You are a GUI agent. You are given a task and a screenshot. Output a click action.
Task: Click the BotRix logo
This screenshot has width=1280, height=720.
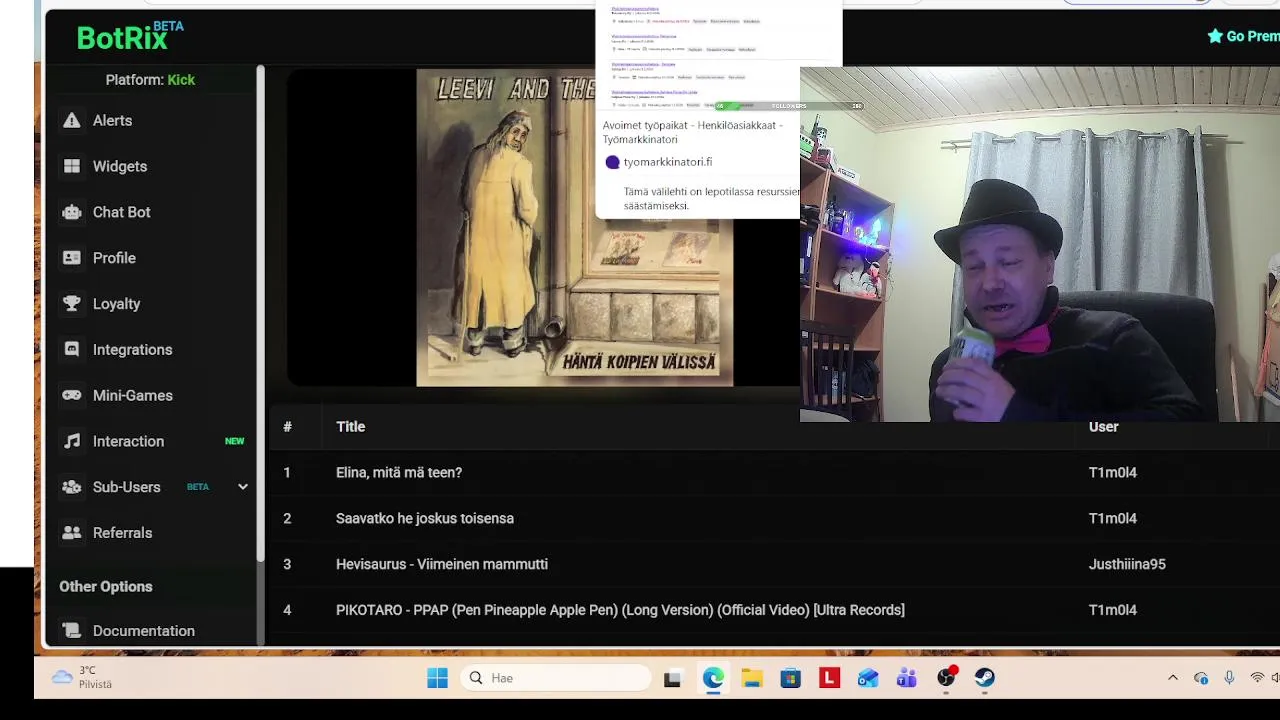[130, 36]
